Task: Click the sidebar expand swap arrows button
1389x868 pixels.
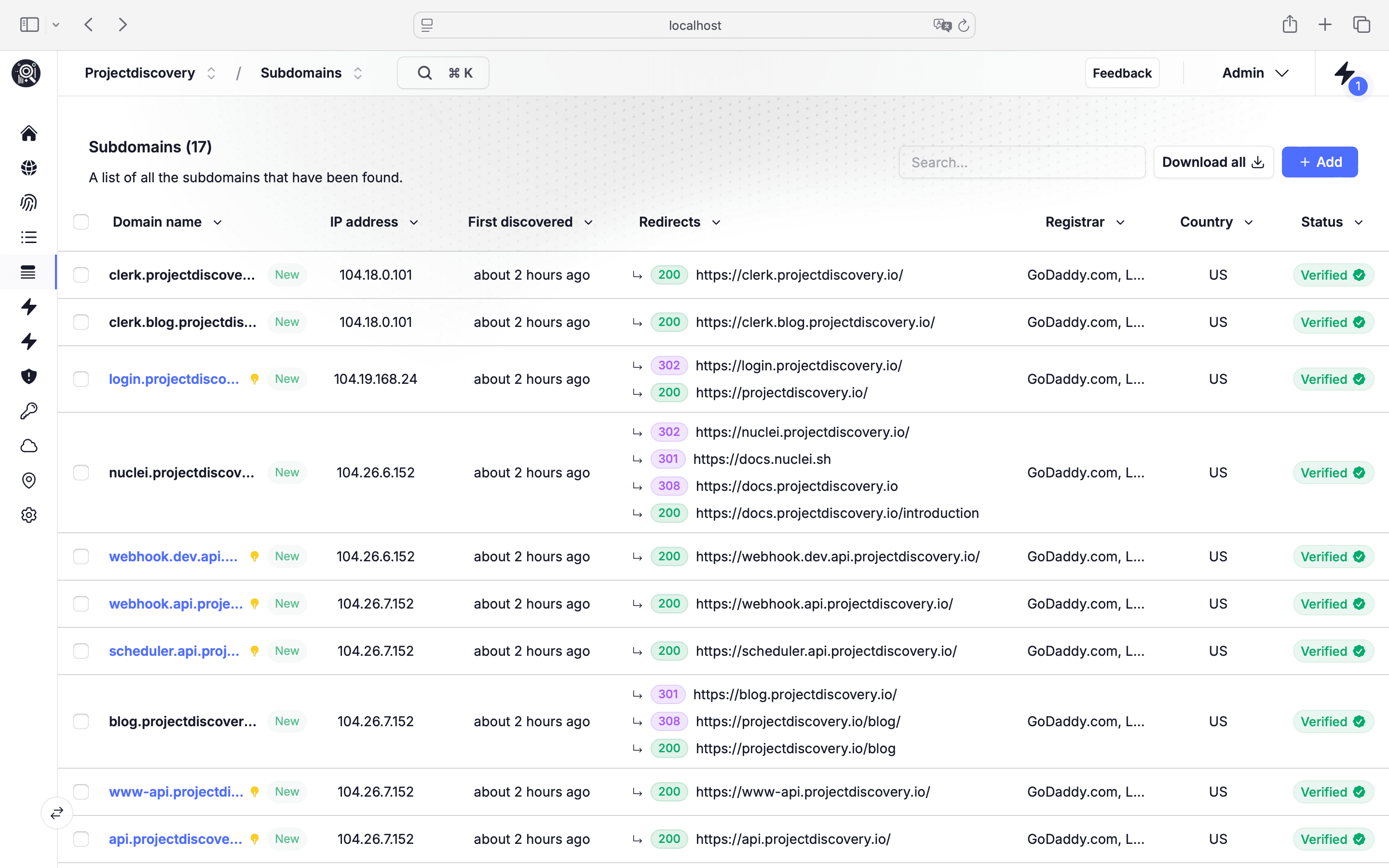Action: pos(57,813)
